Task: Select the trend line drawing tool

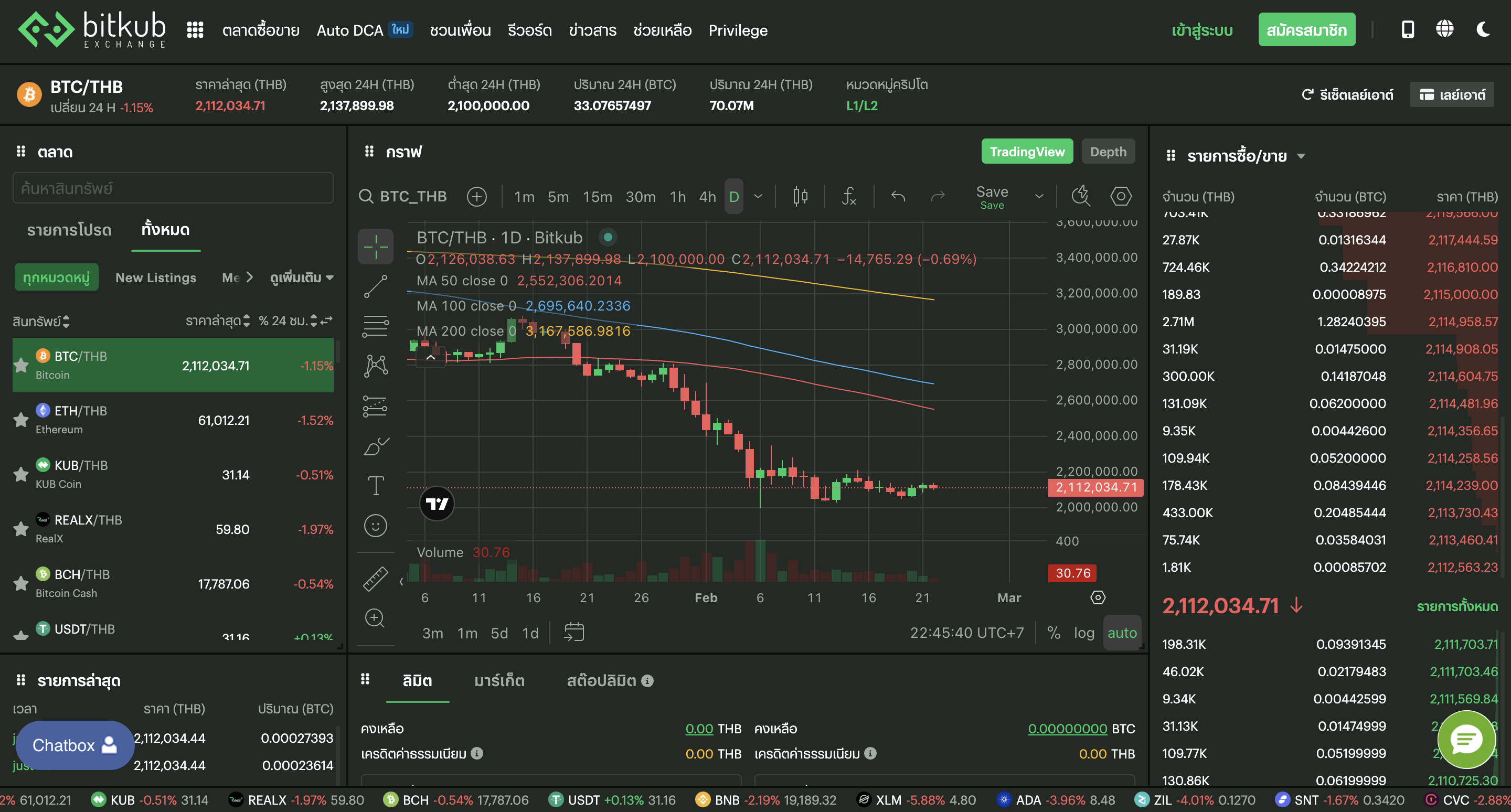Action: [376, 287]
